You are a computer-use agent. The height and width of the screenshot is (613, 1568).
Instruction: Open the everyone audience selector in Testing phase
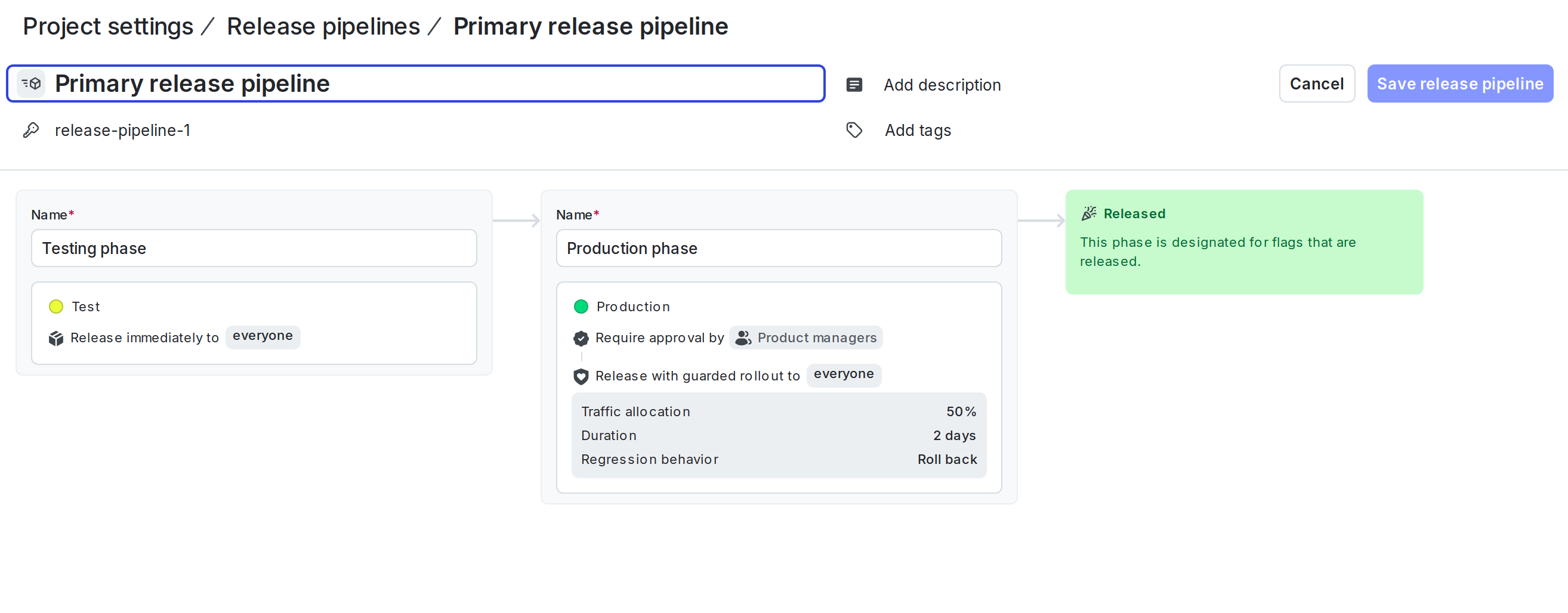263,336
